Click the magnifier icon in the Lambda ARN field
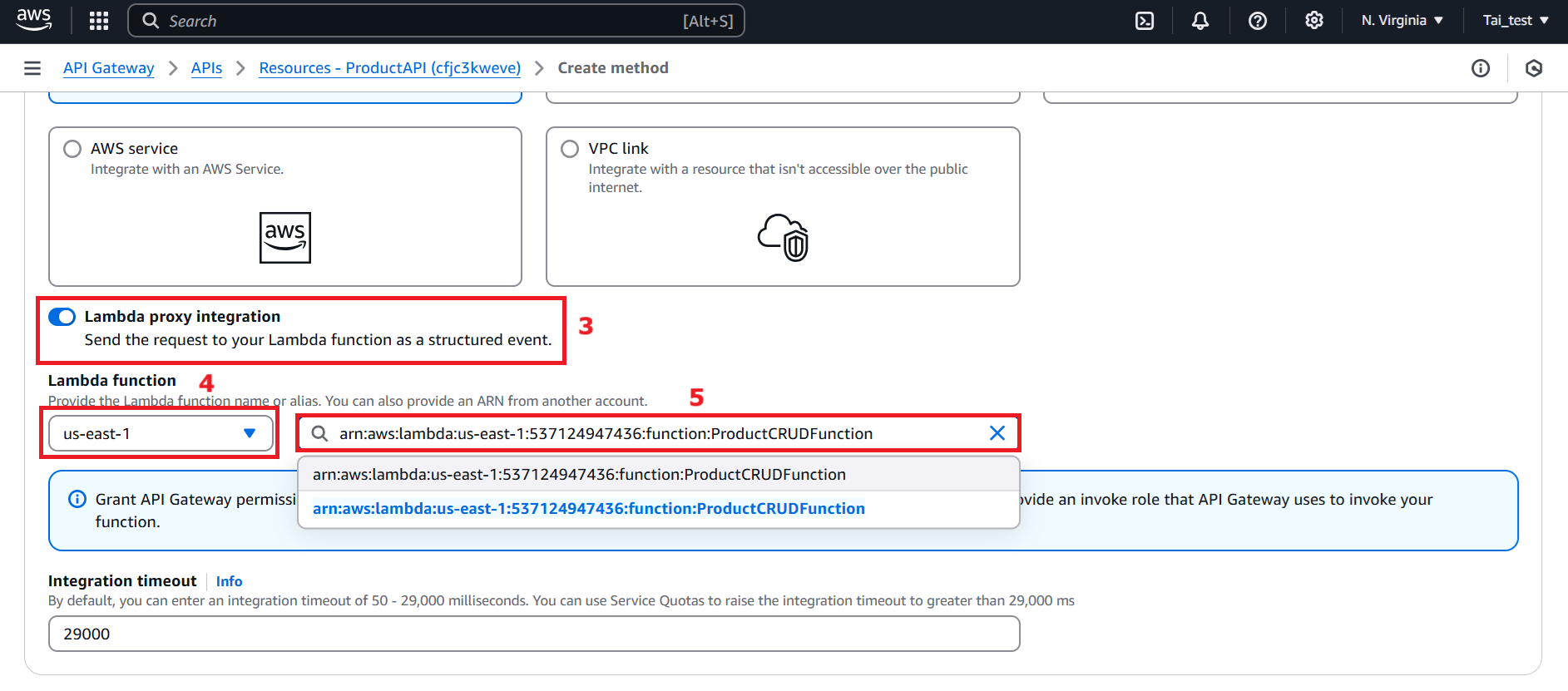1568x691 pixels. click(x=319, y=433)
